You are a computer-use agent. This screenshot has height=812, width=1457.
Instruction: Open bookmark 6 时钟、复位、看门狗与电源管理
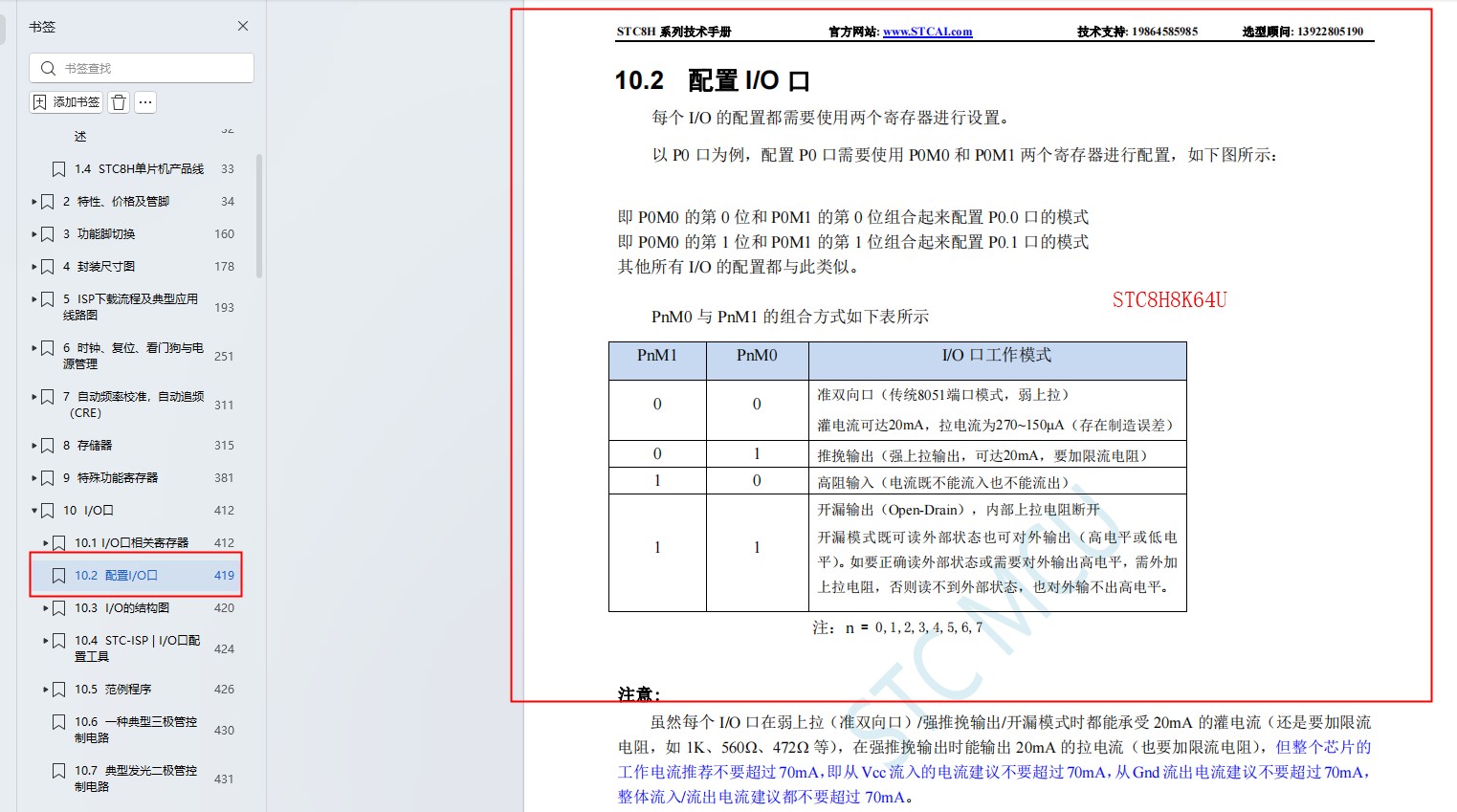click(x=133, y=356)
